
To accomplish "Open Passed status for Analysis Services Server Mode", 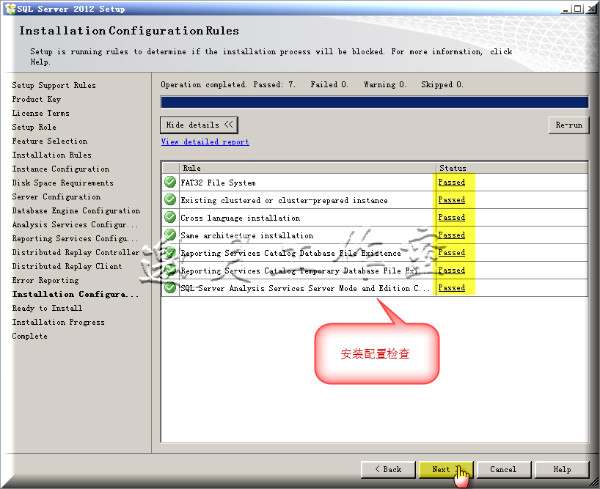I will pos(452,287).
